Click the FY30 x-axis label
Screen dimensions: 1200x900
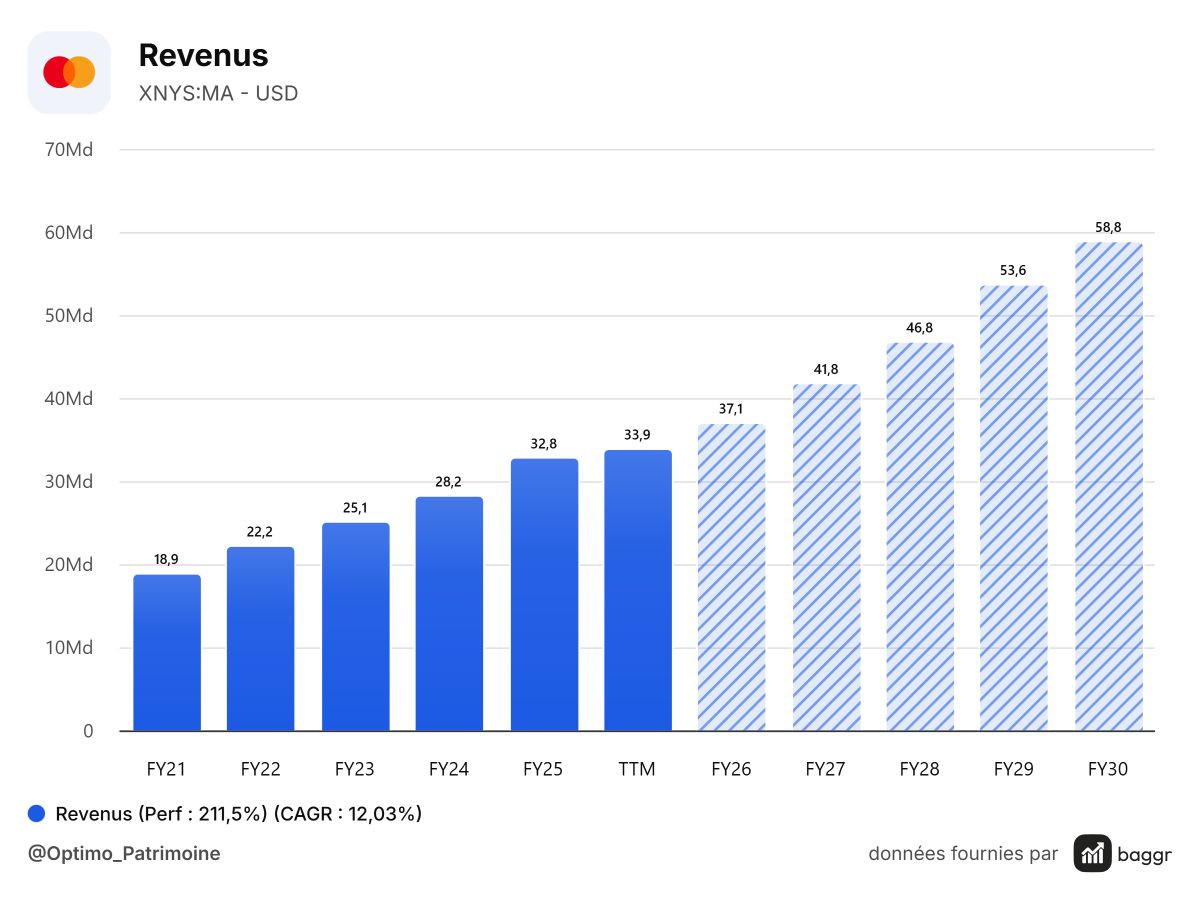click(1109, 769)
